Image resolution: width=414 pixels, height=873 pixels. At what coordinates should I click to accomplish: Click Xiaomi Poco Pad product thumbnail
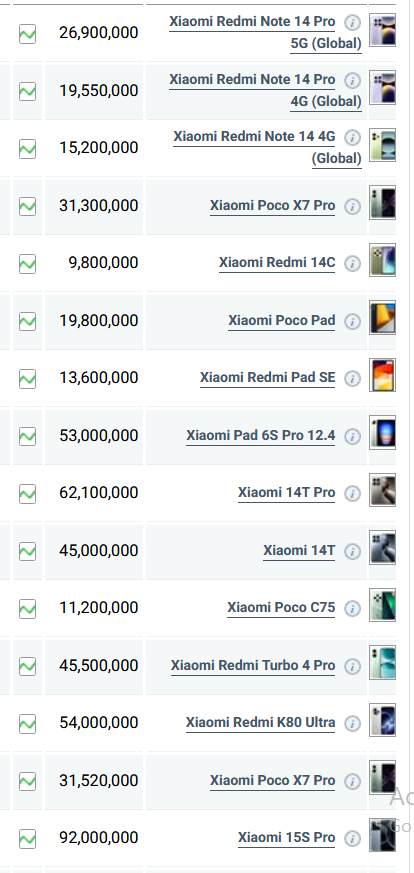pyautogui.click(x=383, y=317)
